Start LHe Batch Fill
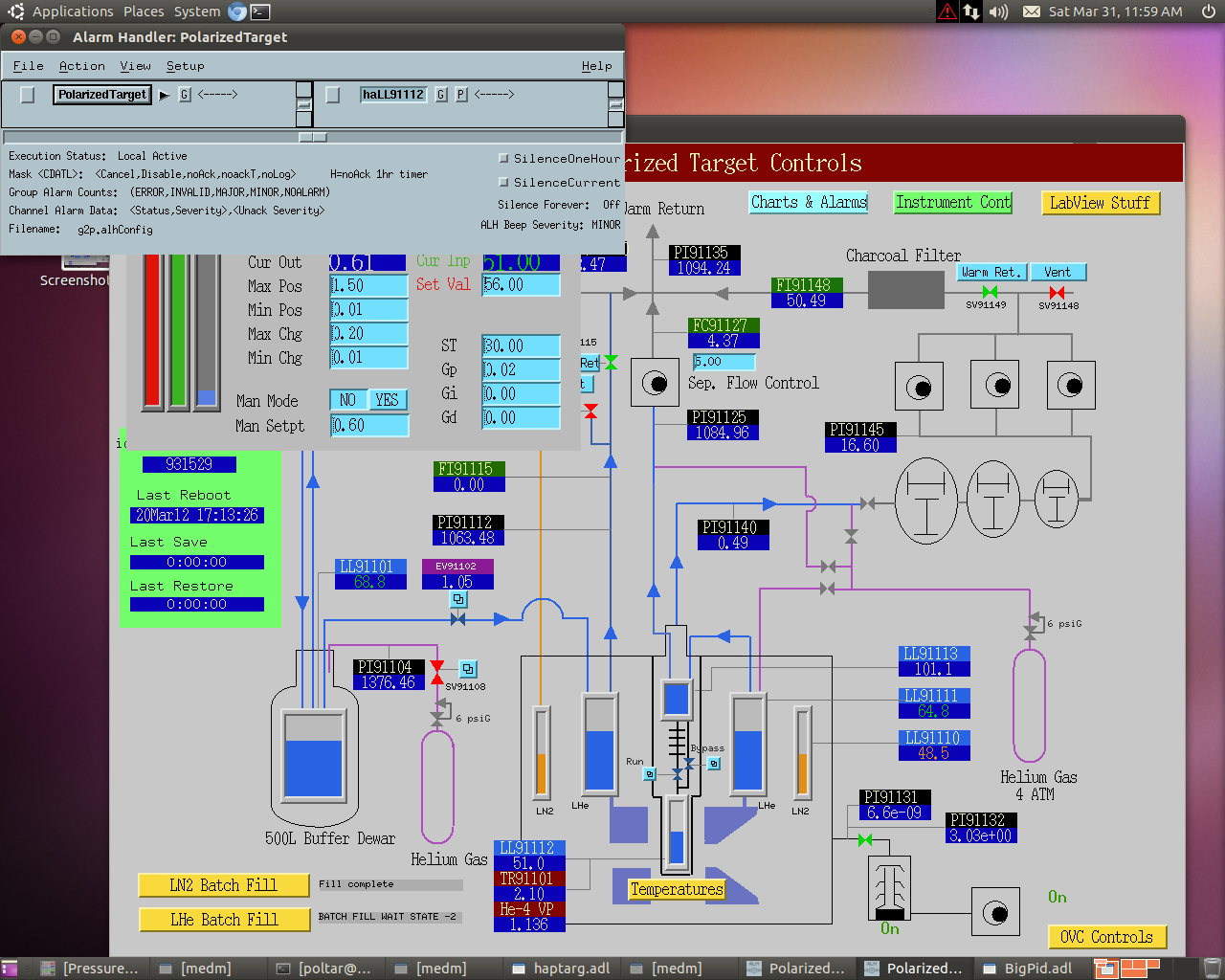Screen dimensions: 1225x980 tap(224, 920)
